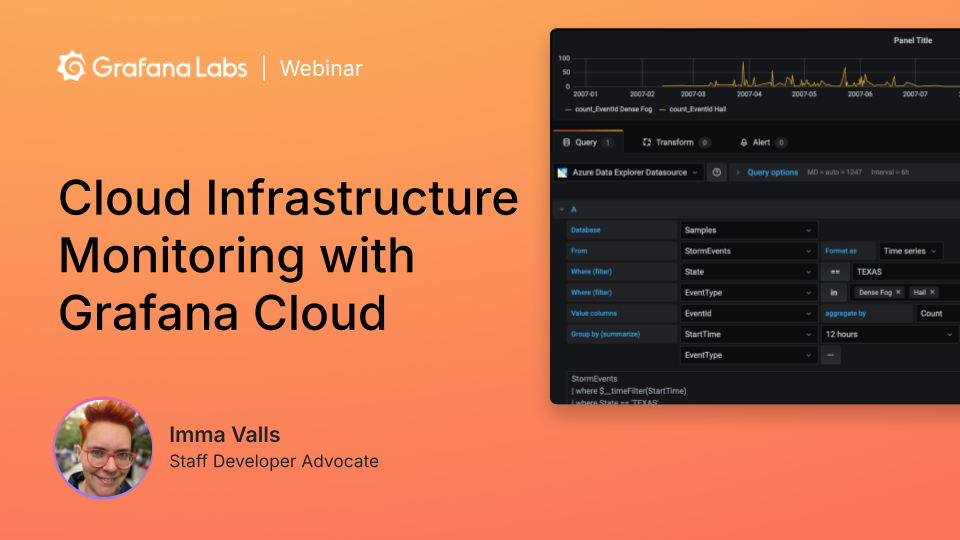Click the Transform tab icon
Viewport: 960px width, 540px height.
(x=647, y=143)
